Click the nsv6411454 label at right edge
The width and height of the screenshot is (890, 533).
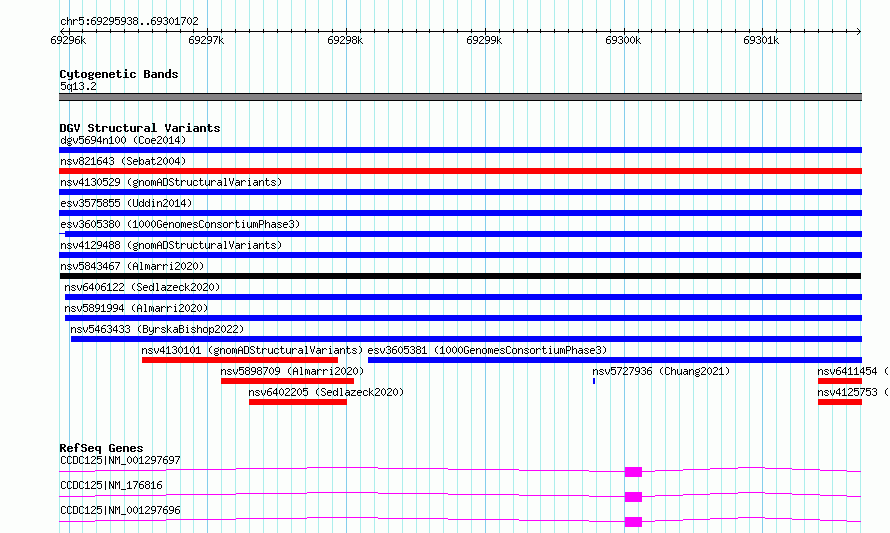853,371
